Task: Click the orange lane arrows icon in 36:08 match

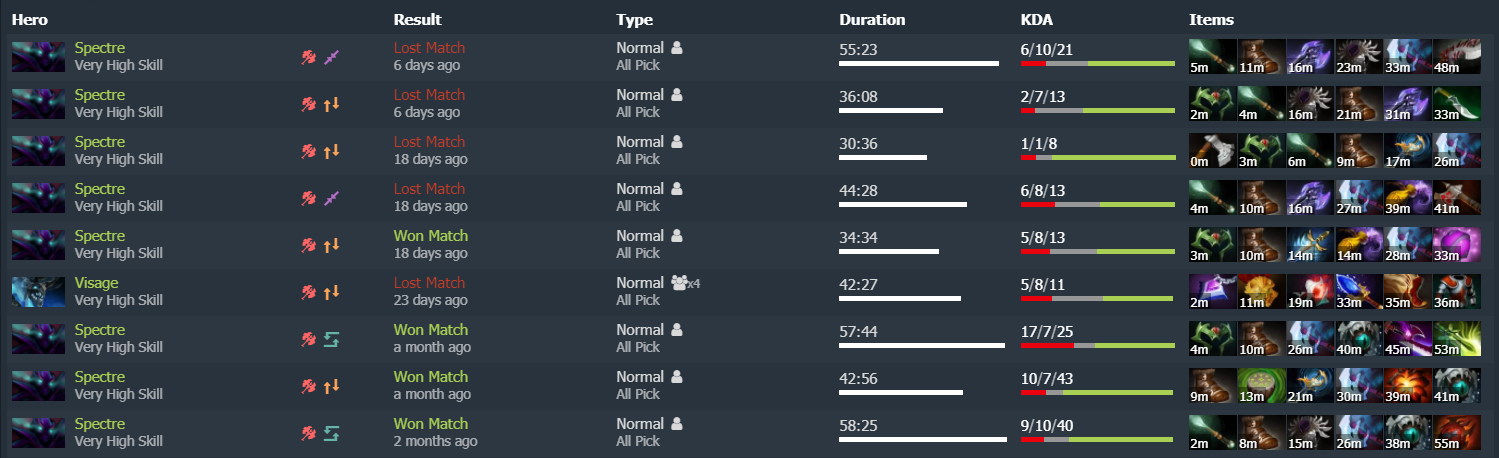Action: point(333,104)
